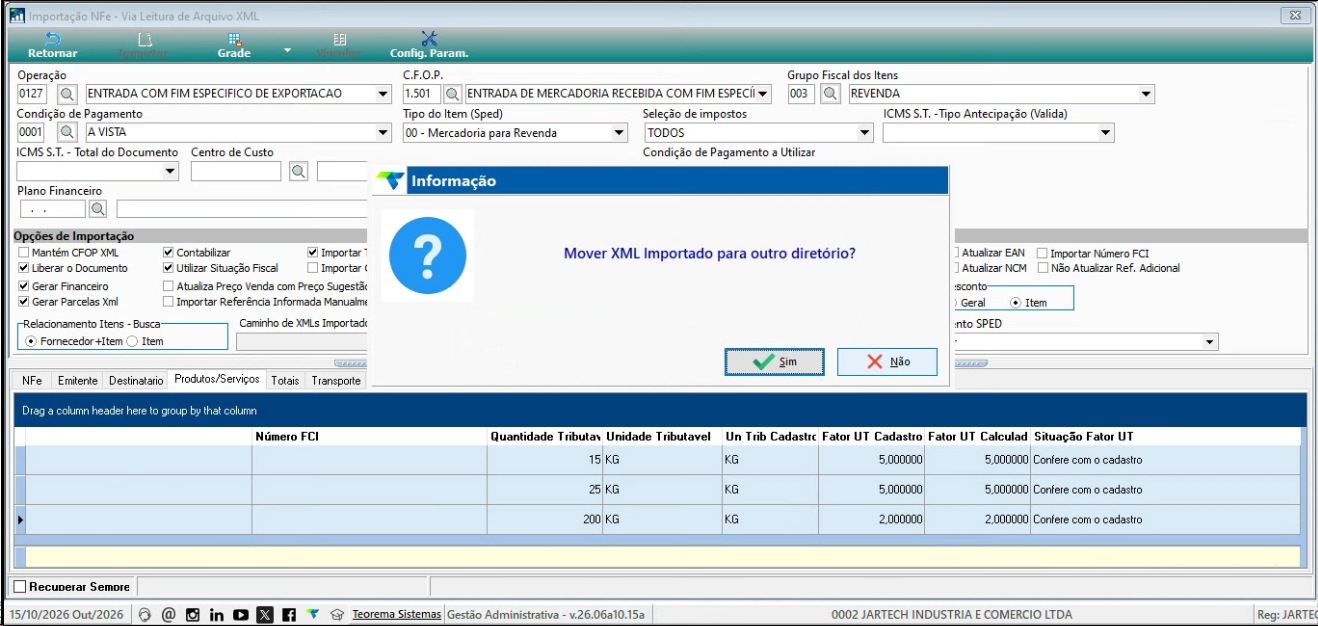Open the Tipo do Item (Sped) dropdown
Screen dimensions: 1318x626
pos(619,131)
